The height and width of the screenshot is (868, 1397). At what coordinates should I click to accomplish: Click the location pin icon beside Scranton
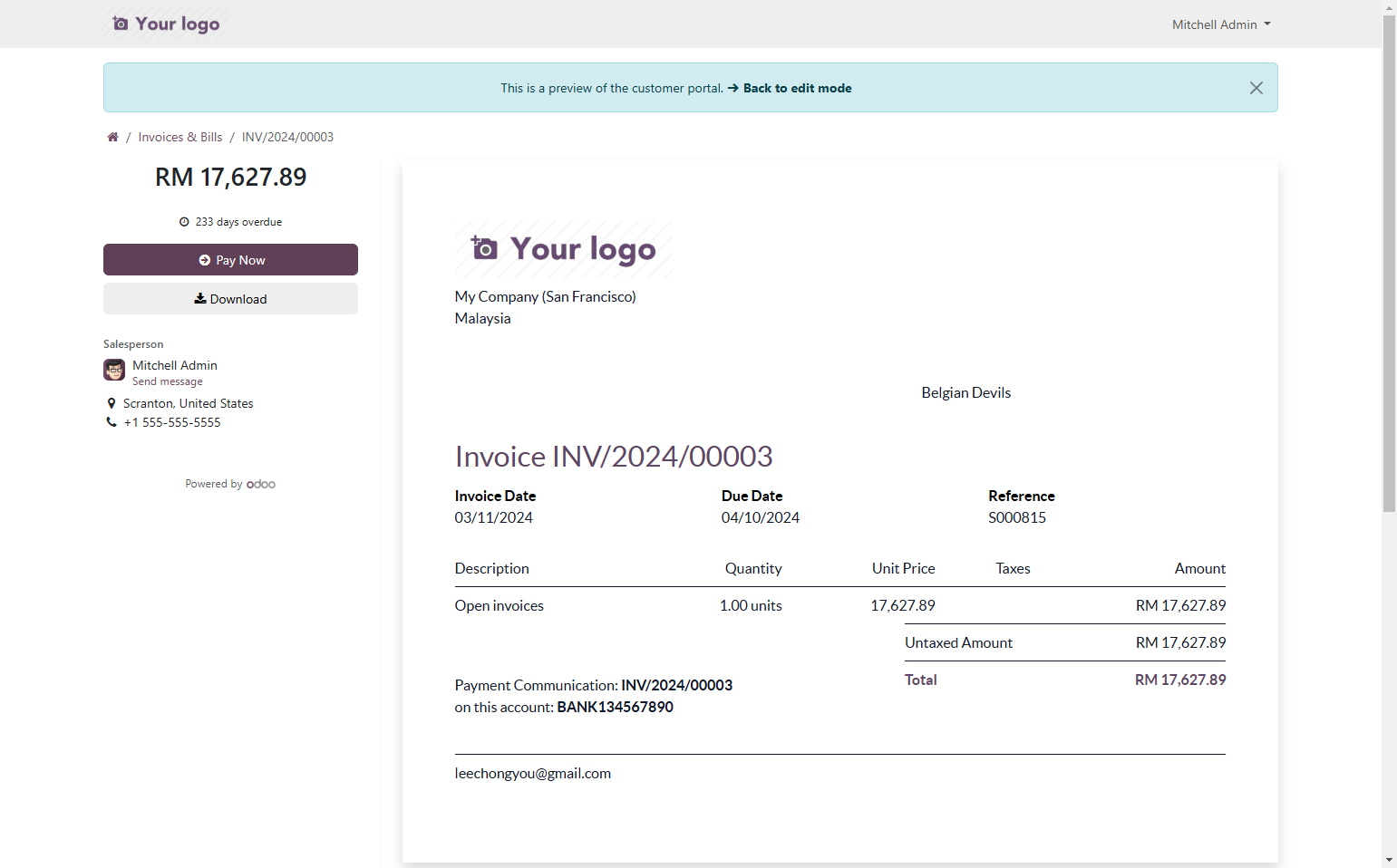pyautogui.click(x=112, y=403)
